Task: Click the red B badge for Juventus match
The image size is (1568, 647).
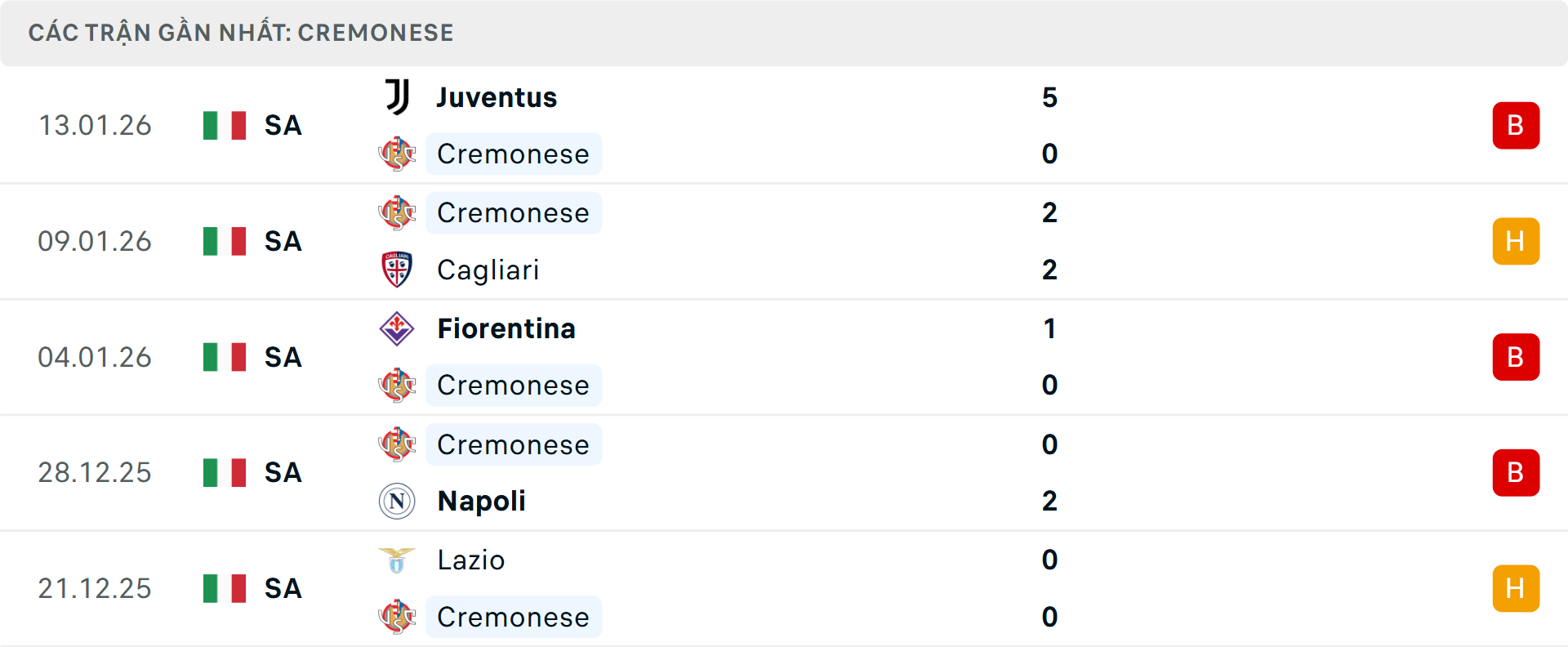Action: (1516, 125)
